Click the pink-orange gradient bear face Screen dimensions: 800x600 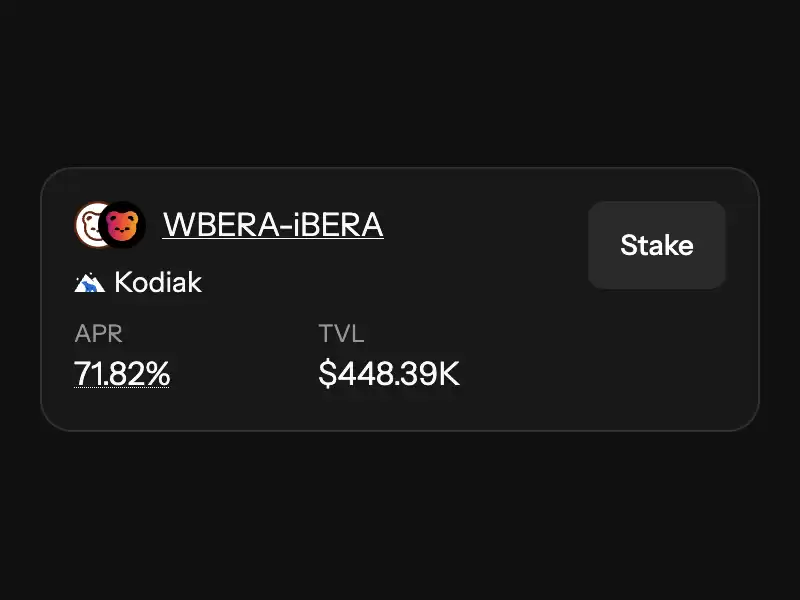point(122,226)
